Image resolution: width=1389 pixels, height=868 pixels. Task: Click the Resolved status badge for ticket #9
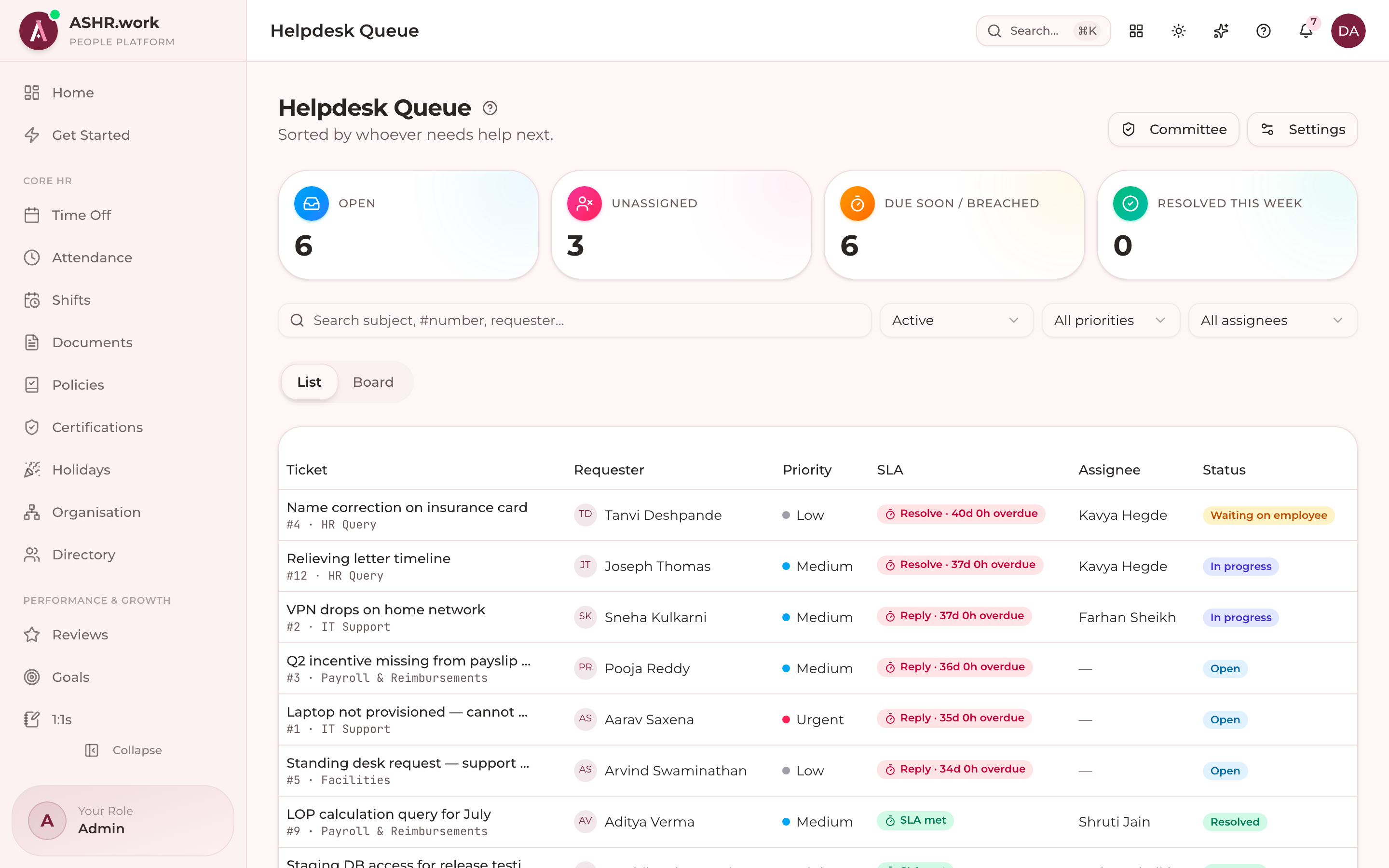[1235, 822]
